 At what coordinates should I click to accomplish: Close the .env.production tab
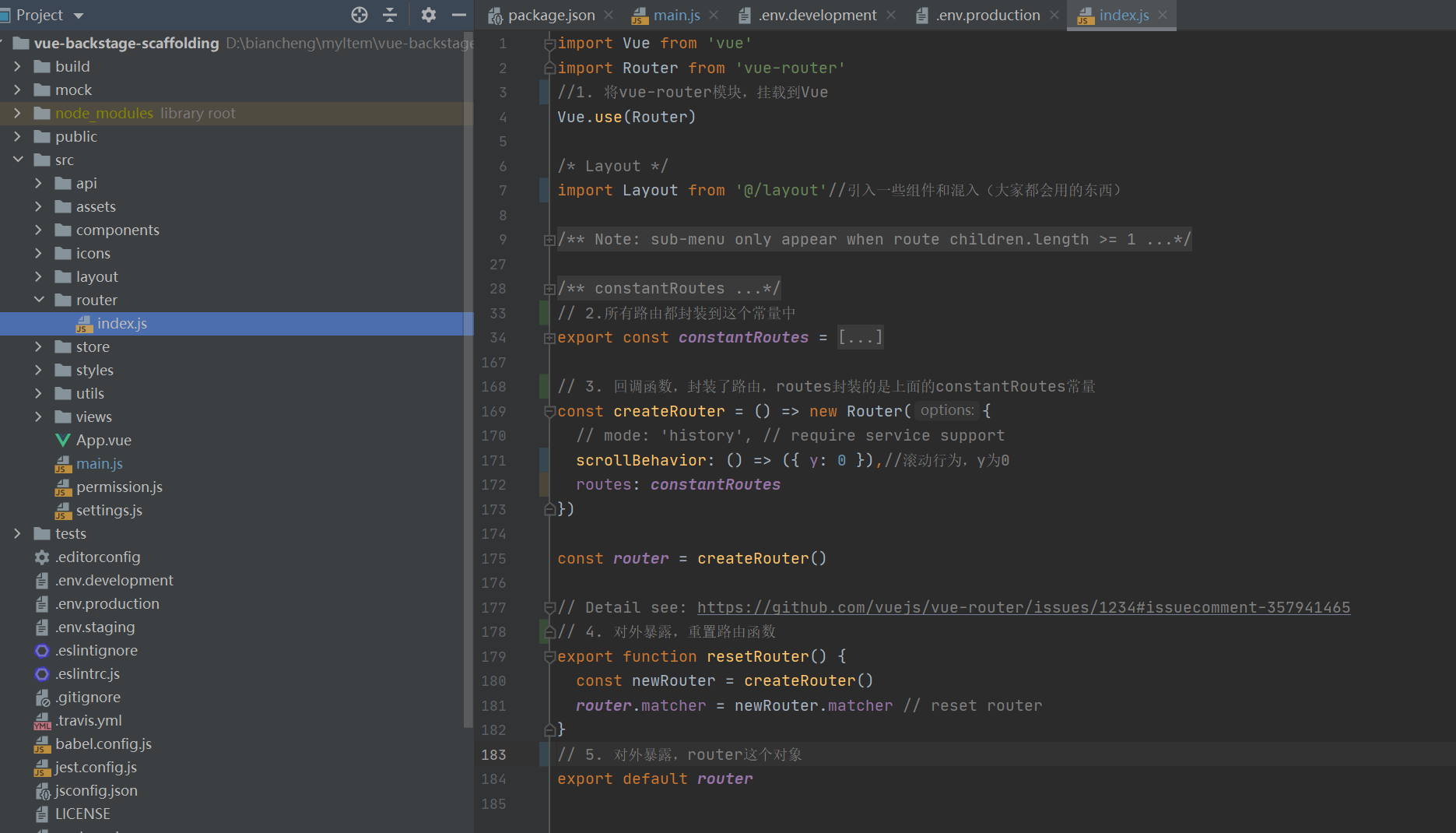pyautogui.click(x=1054, y=15)
